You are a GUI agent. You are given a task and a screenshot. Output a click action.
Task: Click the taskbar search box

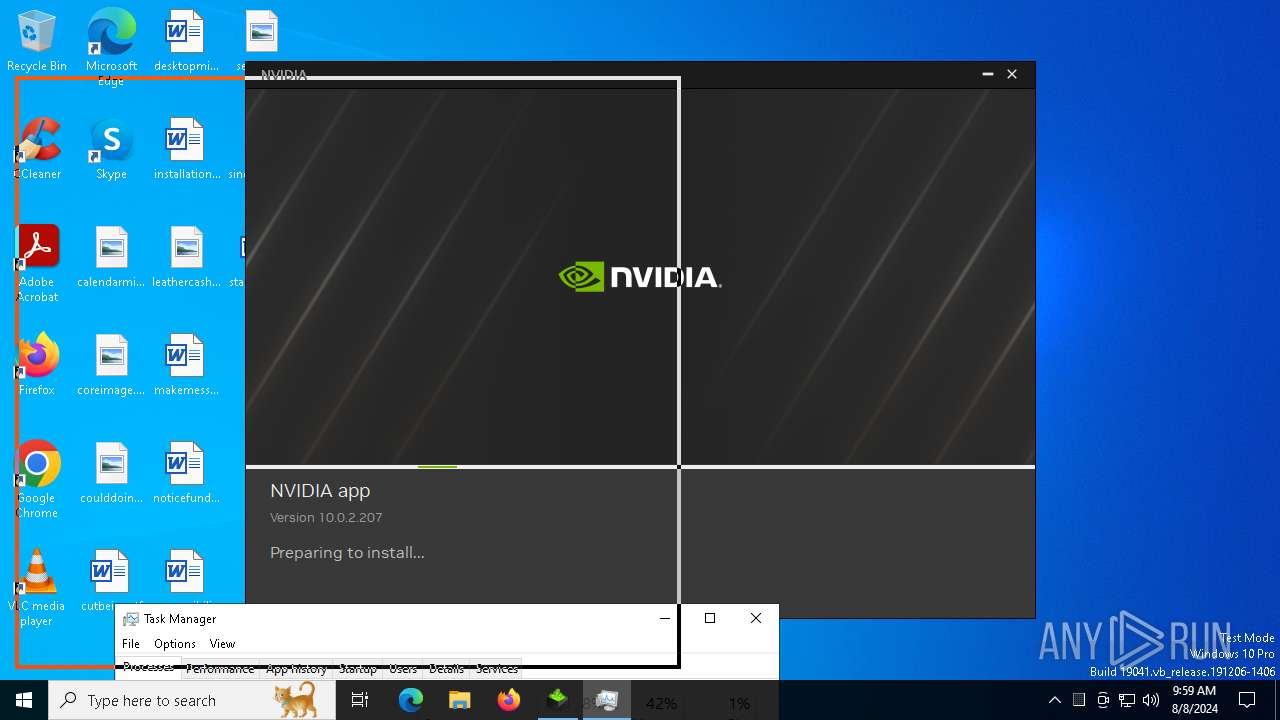[192, 700]
